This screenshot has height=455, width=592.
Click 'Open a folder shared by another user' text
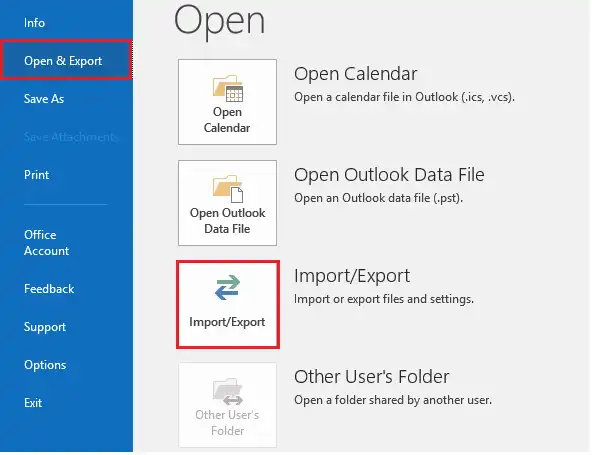(x=393, y=400)
